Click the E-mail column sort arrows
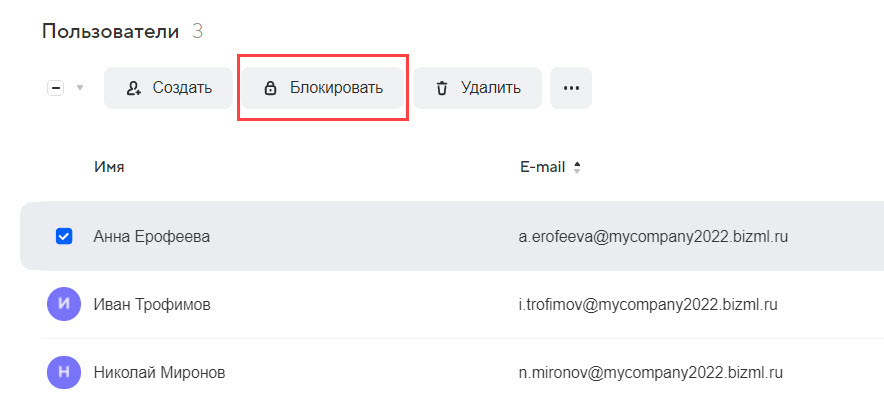Screen dimensions: 884x405 [x=576, y=168]
